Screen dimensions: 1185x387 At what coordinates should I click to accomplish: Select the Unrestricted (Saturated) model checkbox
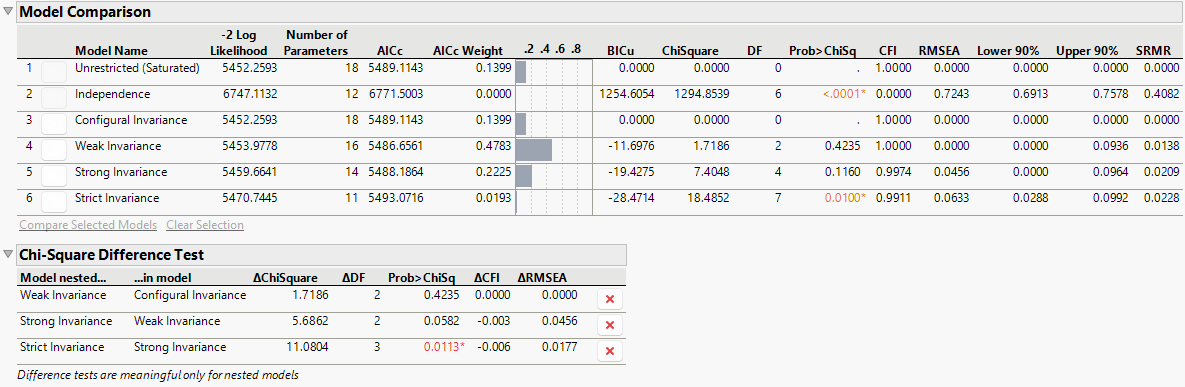[54, 72]
